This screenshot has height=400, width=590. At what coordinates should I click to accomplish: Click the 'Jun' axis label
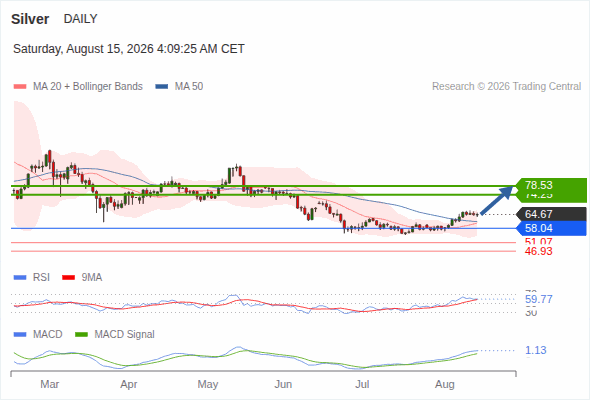(x=283, y=384)
